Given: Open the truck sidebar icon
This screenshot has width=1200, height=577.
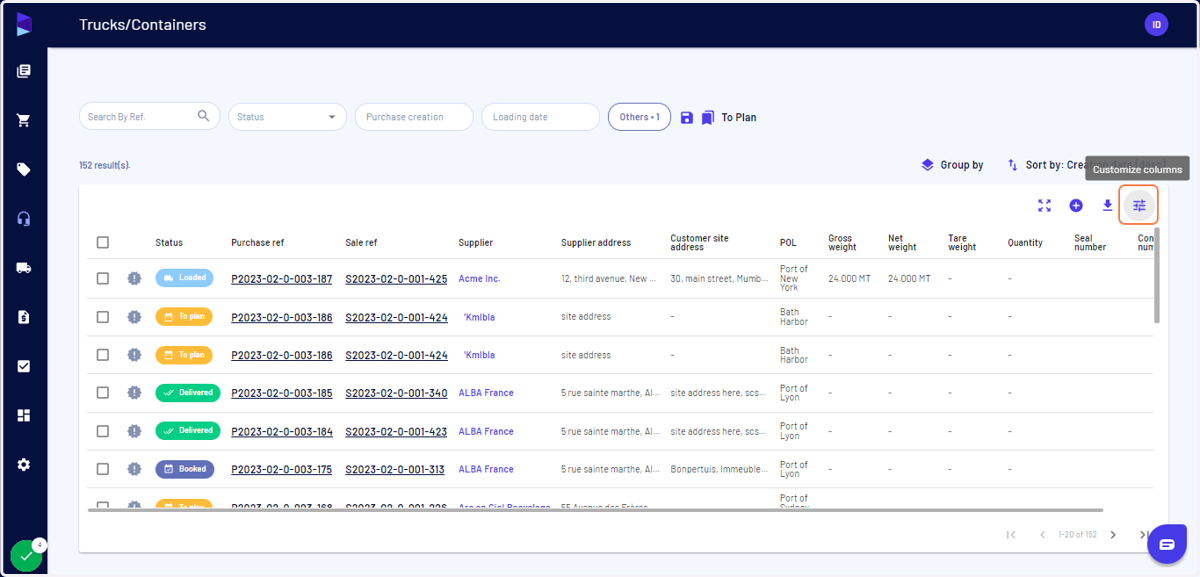Looking at the screenshot, I should [24, 267].
